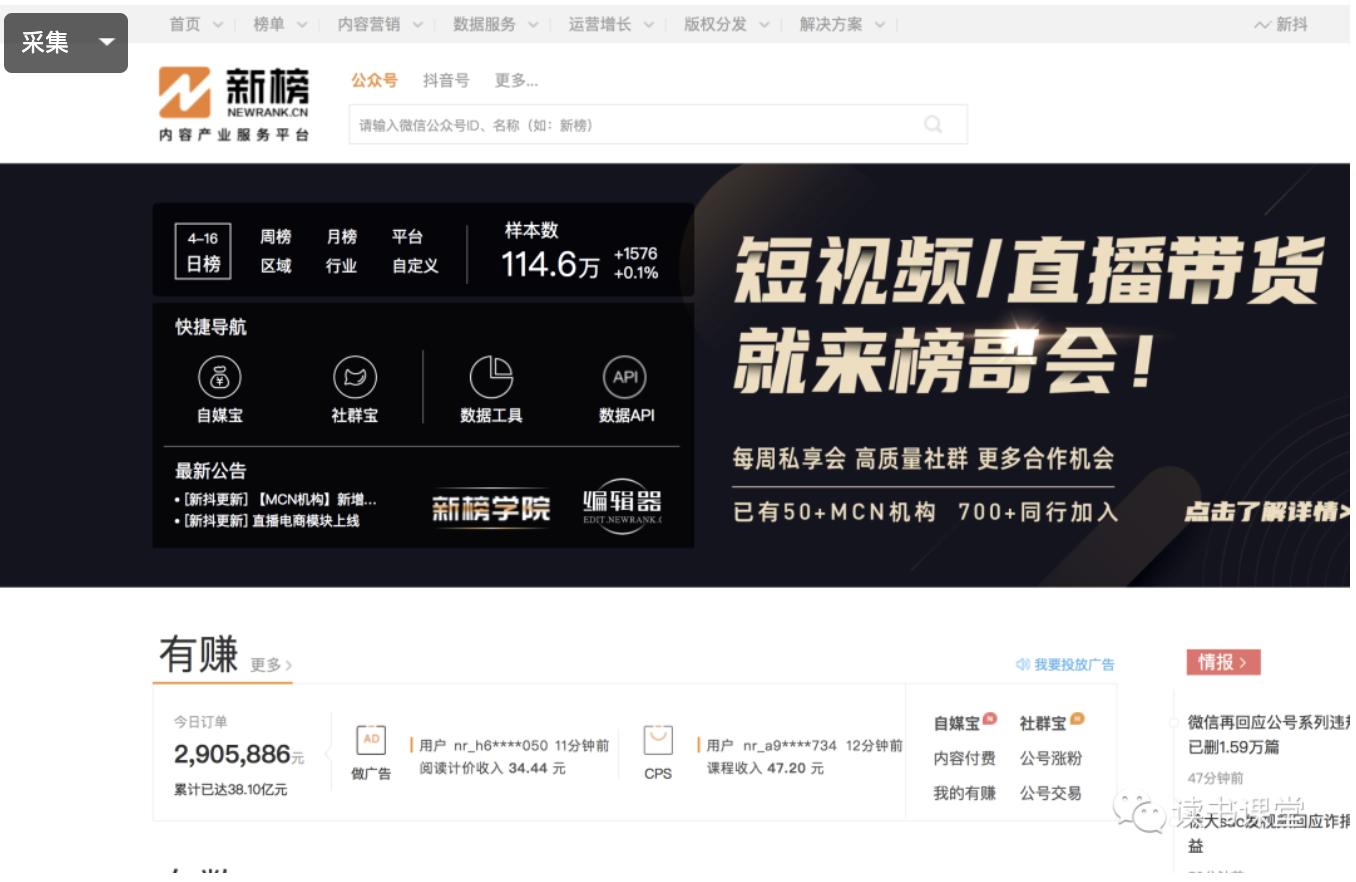Switch the ranking list to 周榜
The width and height of the screenshot is (1356, 882).
click(275, 237)
